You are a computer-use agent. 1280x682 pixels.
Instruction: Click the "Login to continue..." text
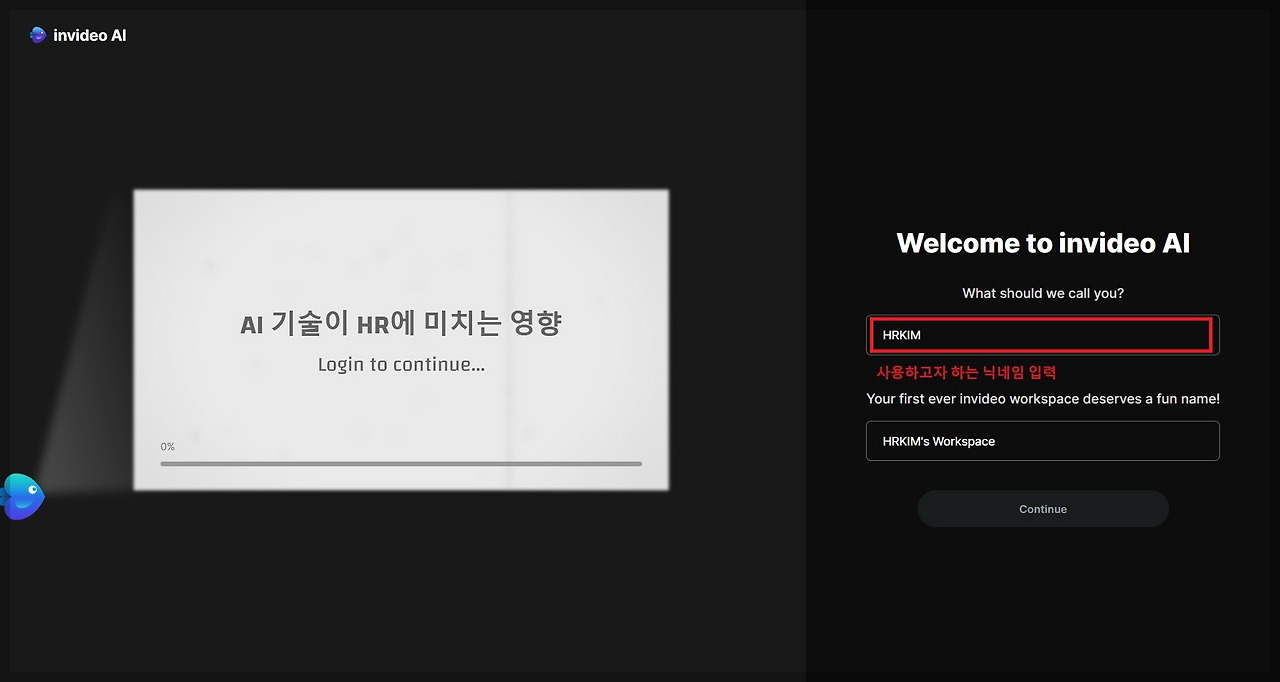point(401,365)
